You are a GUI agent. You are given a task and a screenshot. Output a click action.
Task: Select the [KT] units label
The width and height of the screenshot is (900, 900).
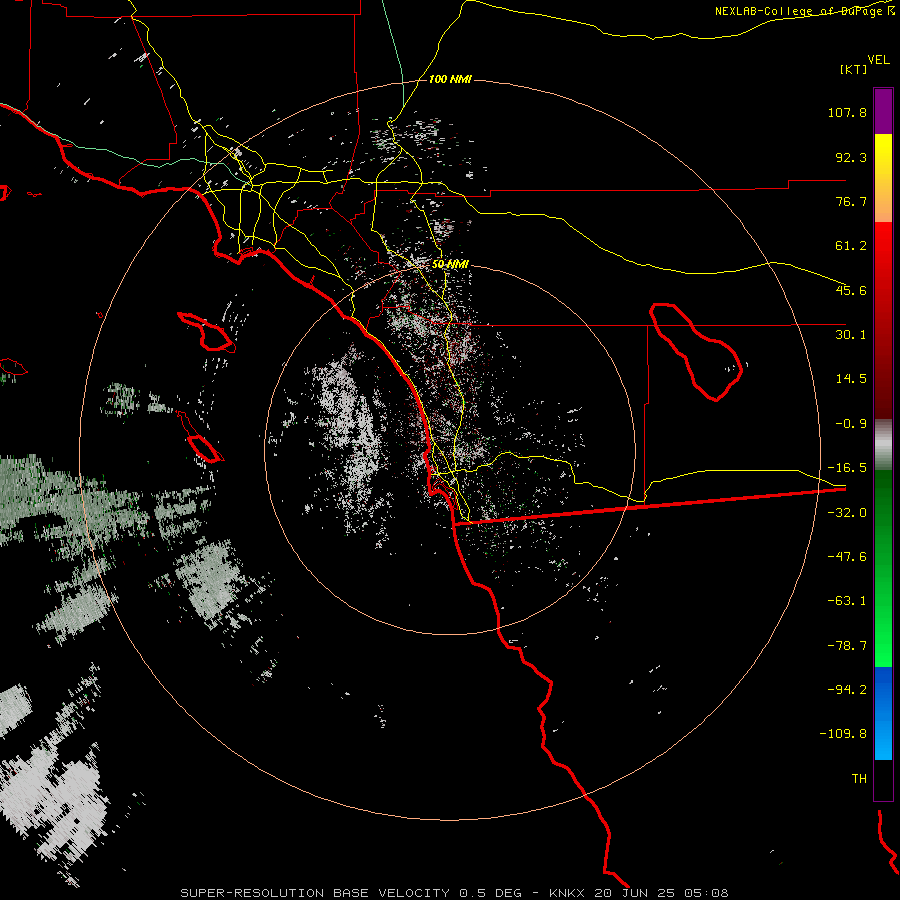[853, 69]
